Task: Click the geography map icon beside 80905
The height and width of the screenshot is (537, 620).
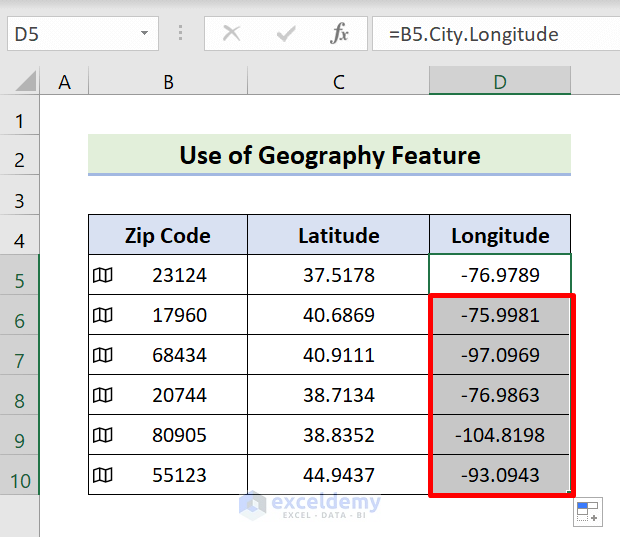Action: 102,435
